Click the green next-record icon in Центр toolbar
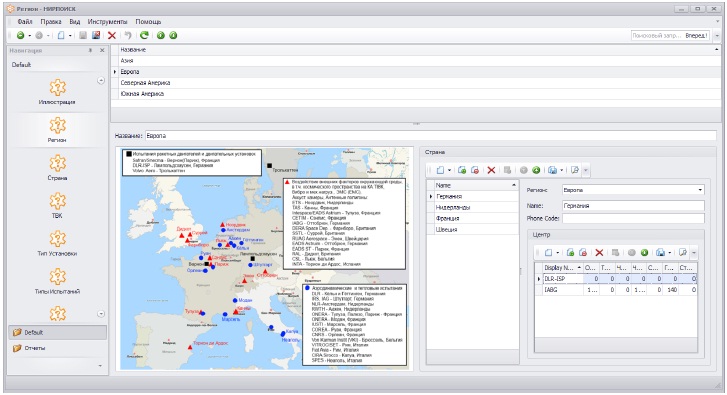 (x=644, y=253)
